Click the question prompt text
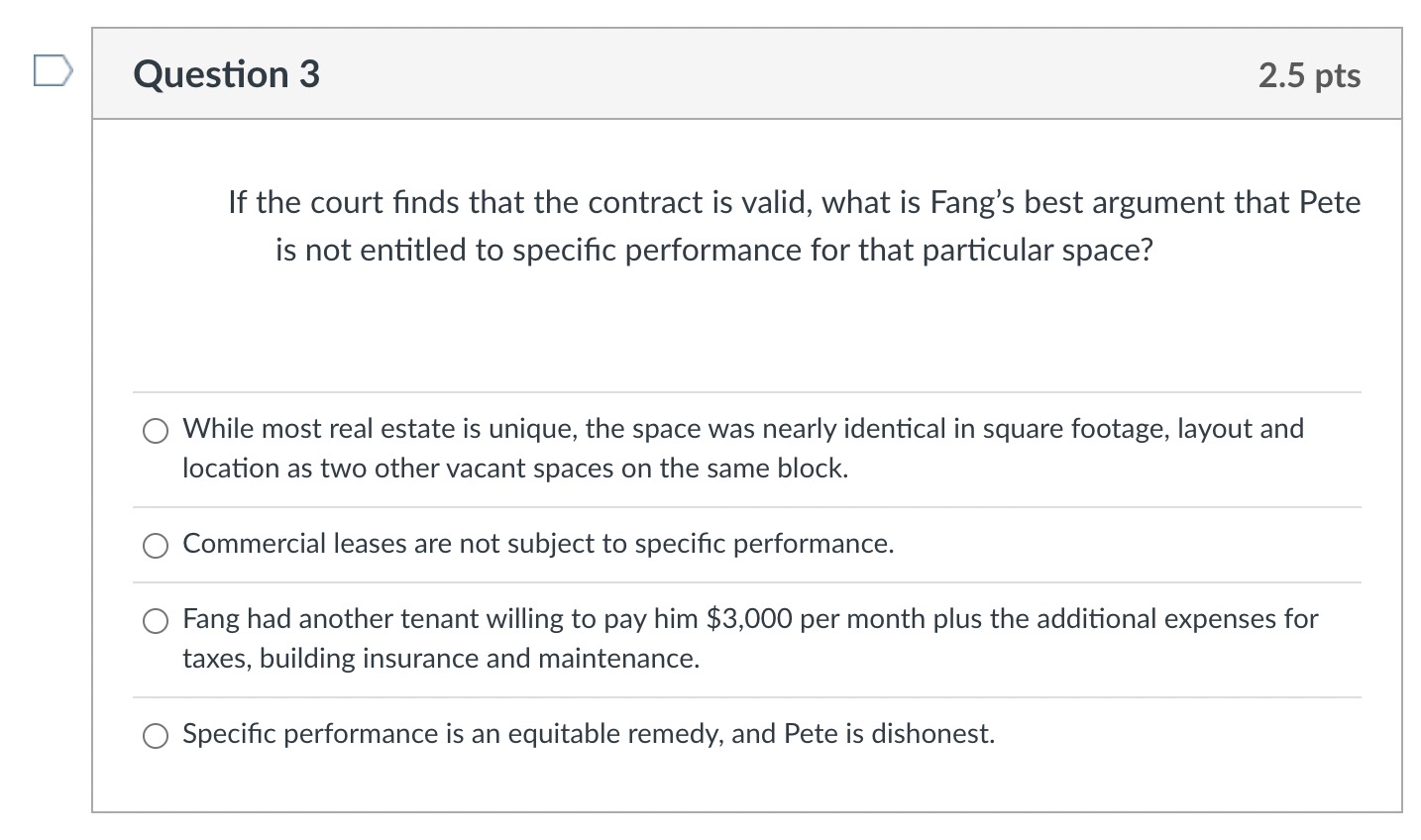Image resolution: width=1421 pixels, height=840 pixels. tap(793, 226)
